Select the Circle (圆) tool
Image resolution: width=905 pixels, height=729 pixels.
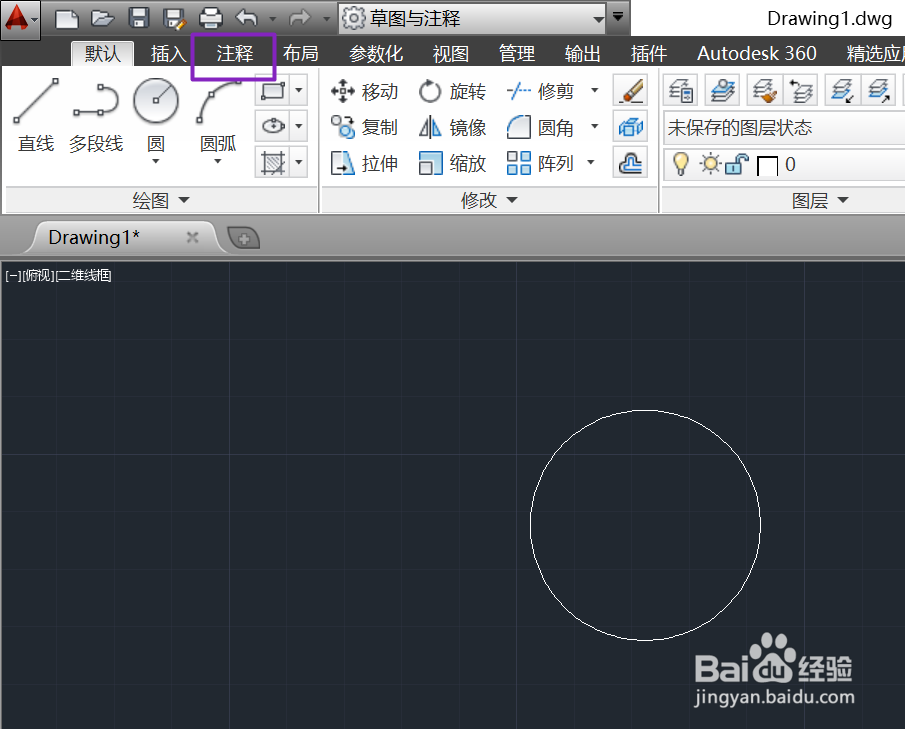[x=156, y=116]
